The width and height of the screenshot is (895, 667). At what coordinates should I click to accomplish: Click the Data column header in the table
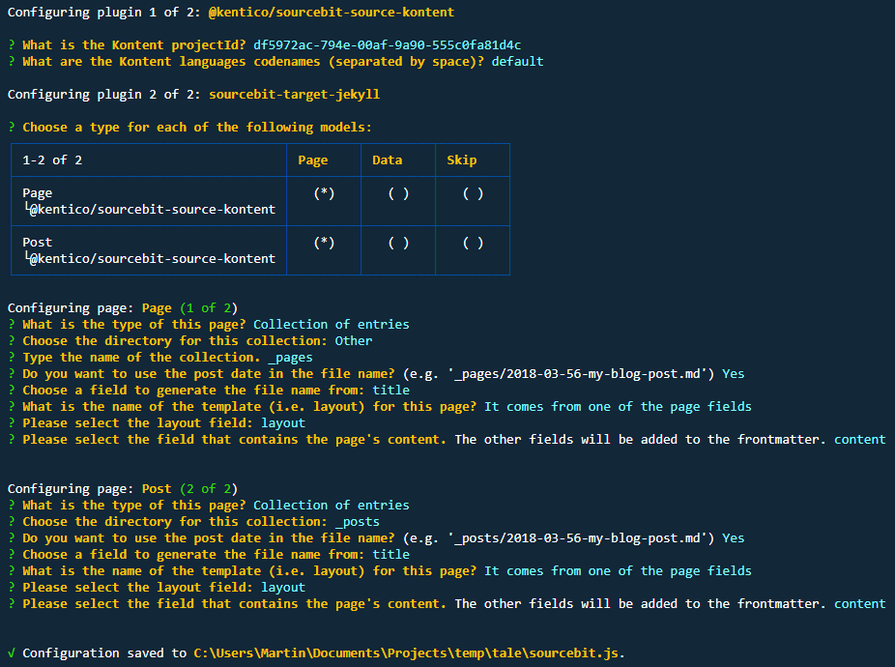[x=387, y=160]
